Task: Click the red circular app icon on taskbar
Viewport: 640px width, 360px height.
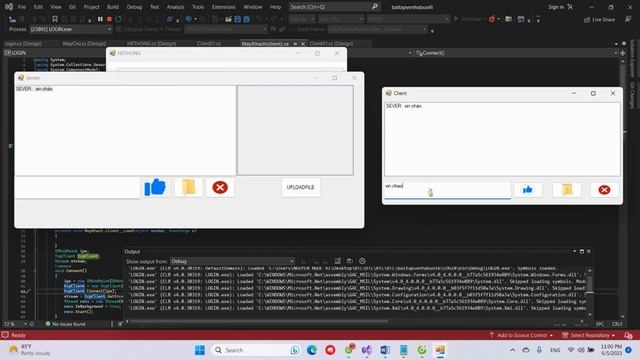Action: [x=330, y=350]
